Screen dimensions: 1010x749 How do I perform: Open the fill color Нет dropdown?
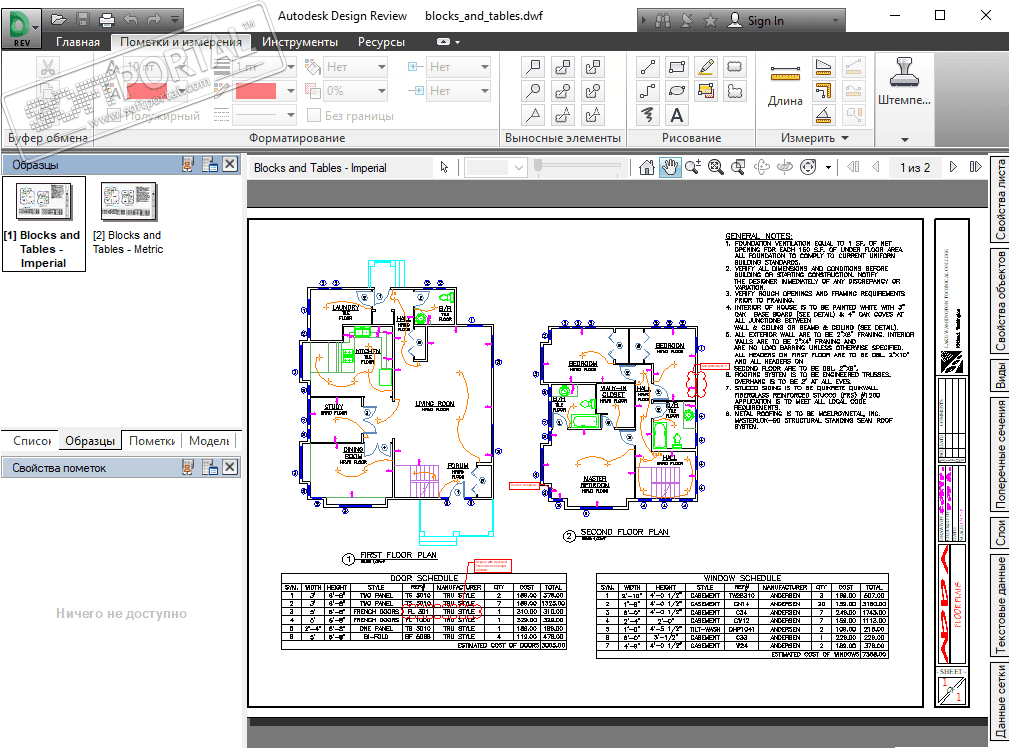coord(381,66)
